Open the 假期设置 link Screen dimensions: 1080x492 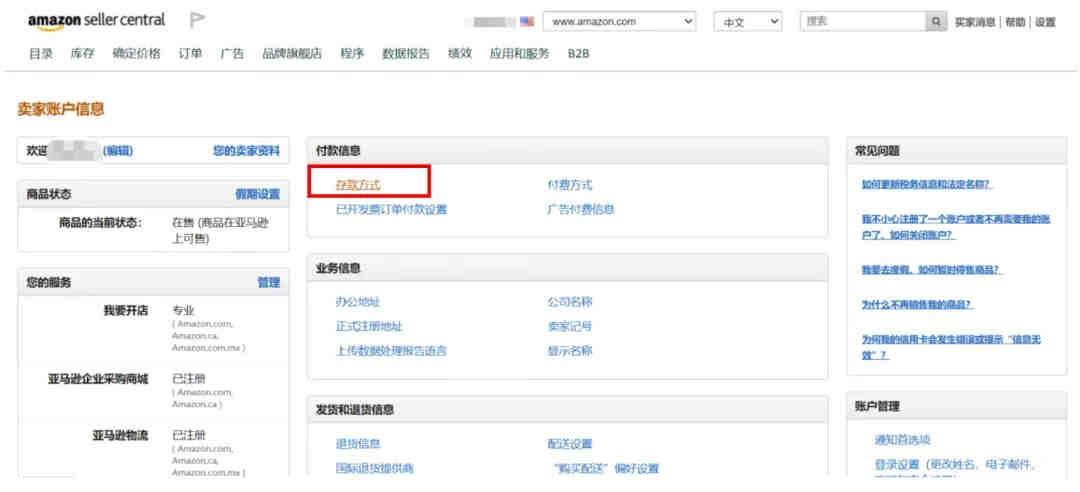[258, 194]
